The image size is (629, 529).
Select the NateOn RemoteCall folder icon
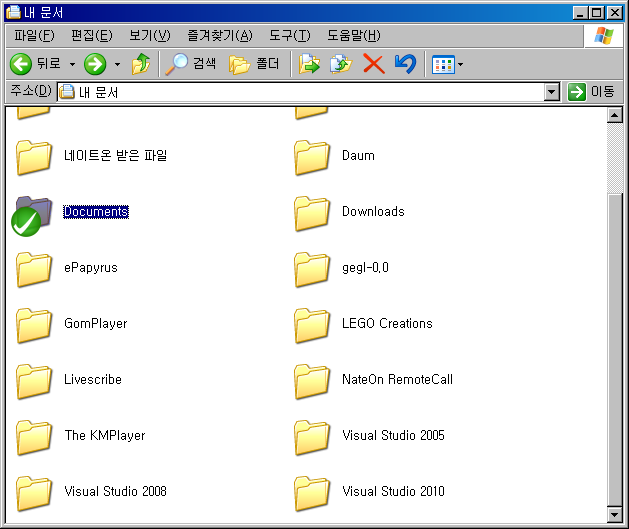(x=312, y=381)
